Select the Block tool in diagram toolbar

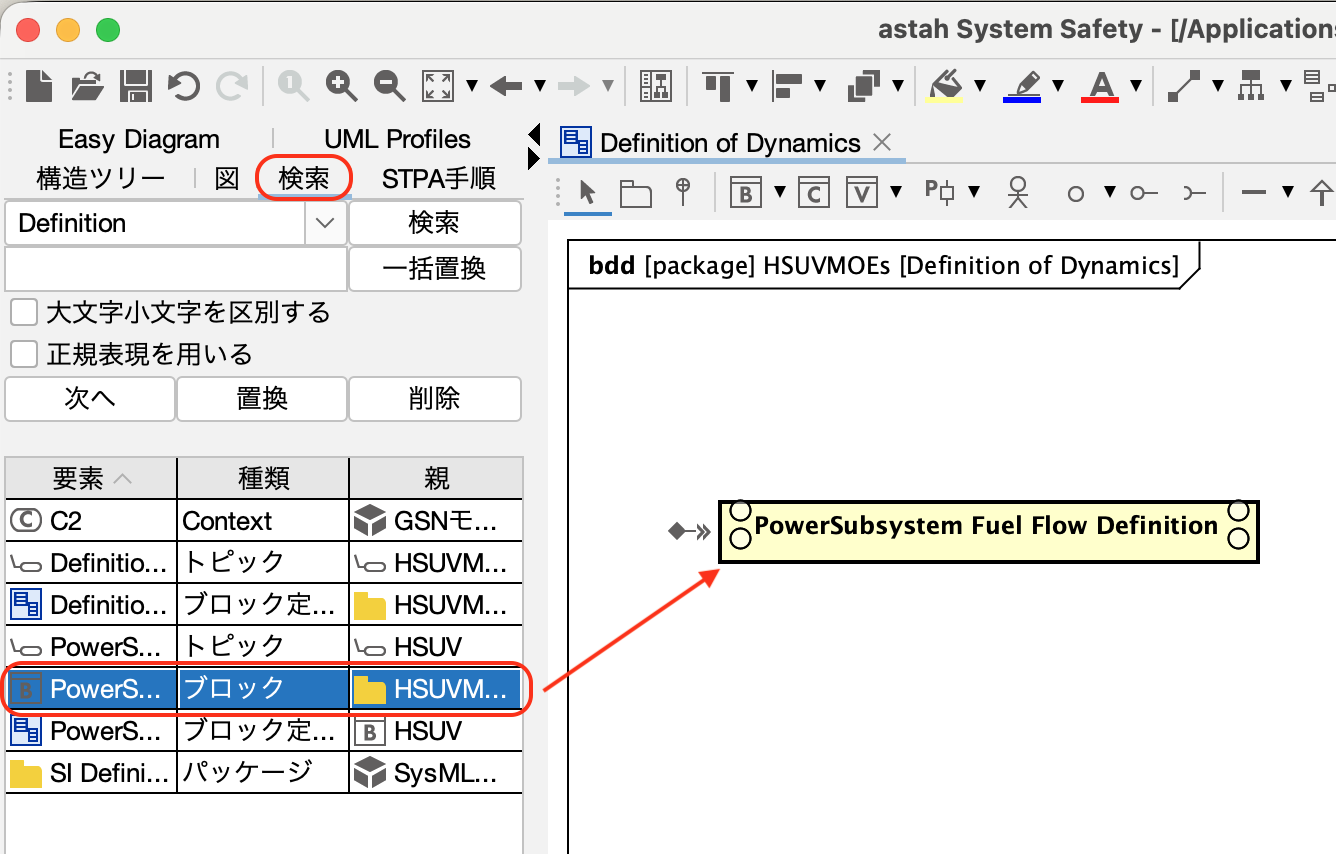745,192
